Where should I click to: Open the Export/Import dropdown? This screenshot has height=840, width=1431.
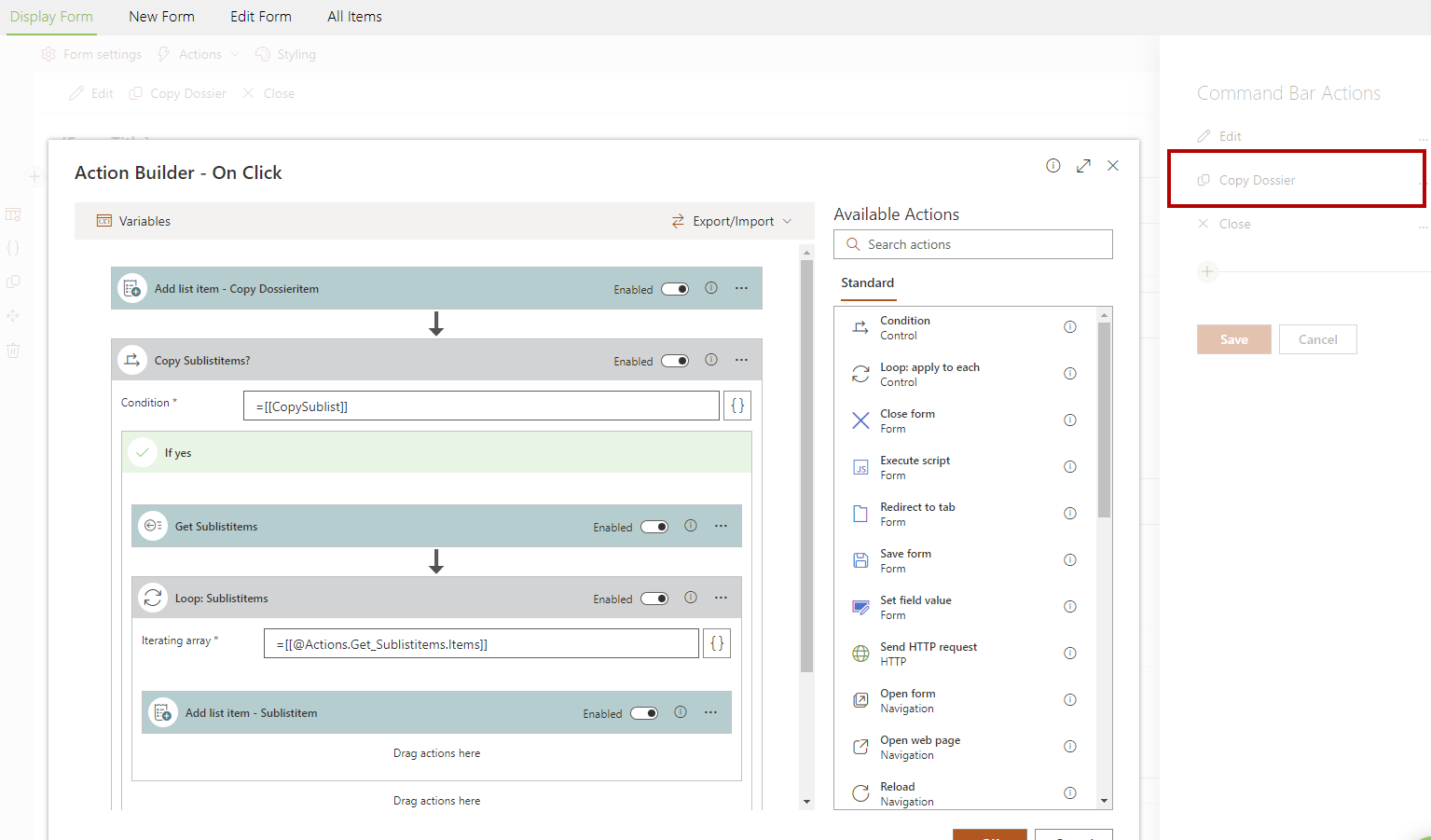[x=732, y=221]
